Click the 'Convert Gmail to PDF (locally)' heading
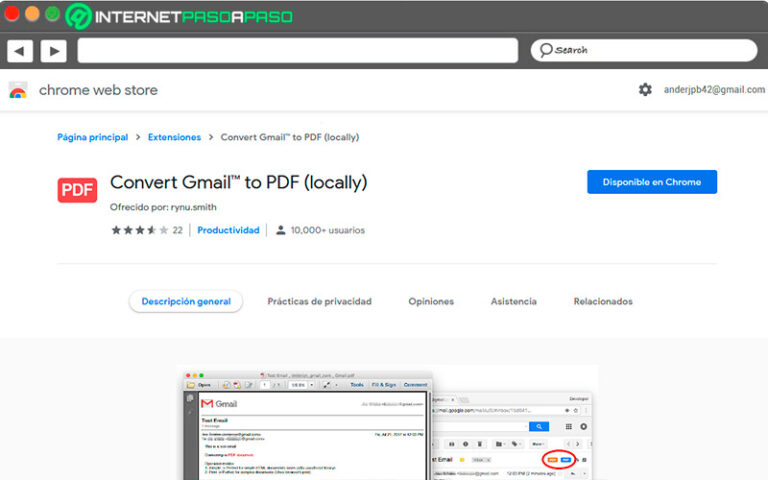The height and width of the screenshot is (480, 768). (239, 183)
